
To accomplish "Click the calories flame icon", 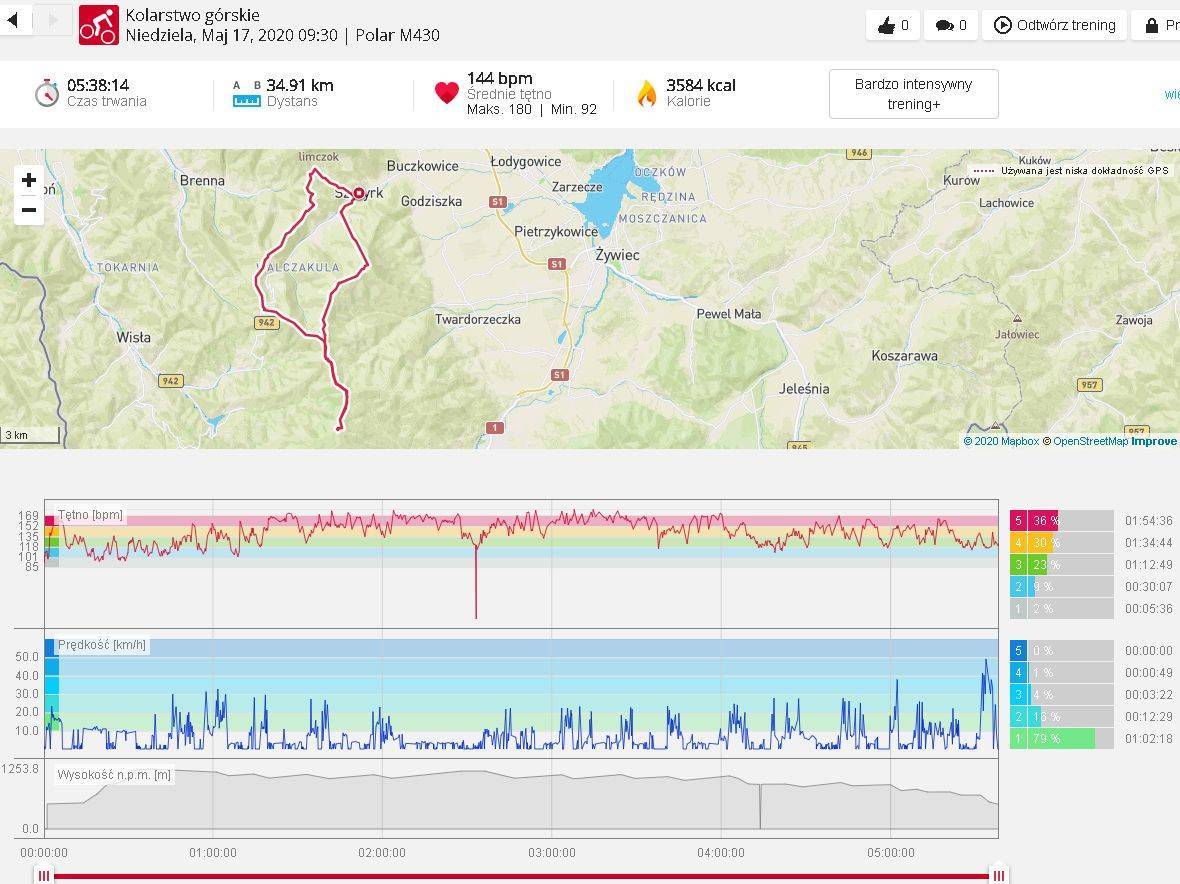I will tap(646, 93).
